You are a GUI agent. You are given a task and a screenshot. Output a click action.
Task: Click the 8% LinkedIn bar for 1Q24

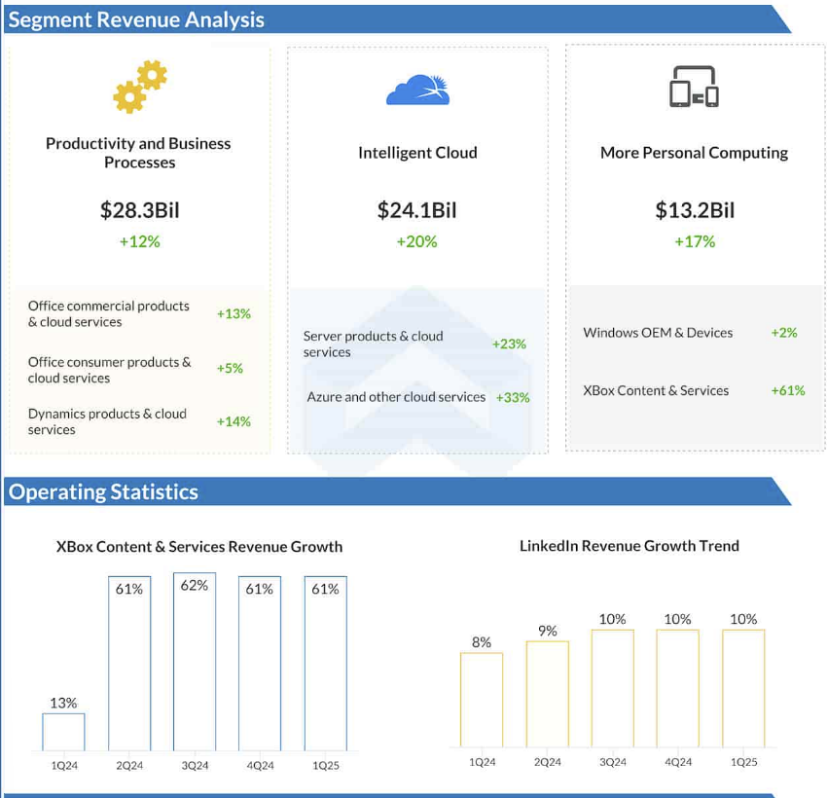(x=482, y=700)
